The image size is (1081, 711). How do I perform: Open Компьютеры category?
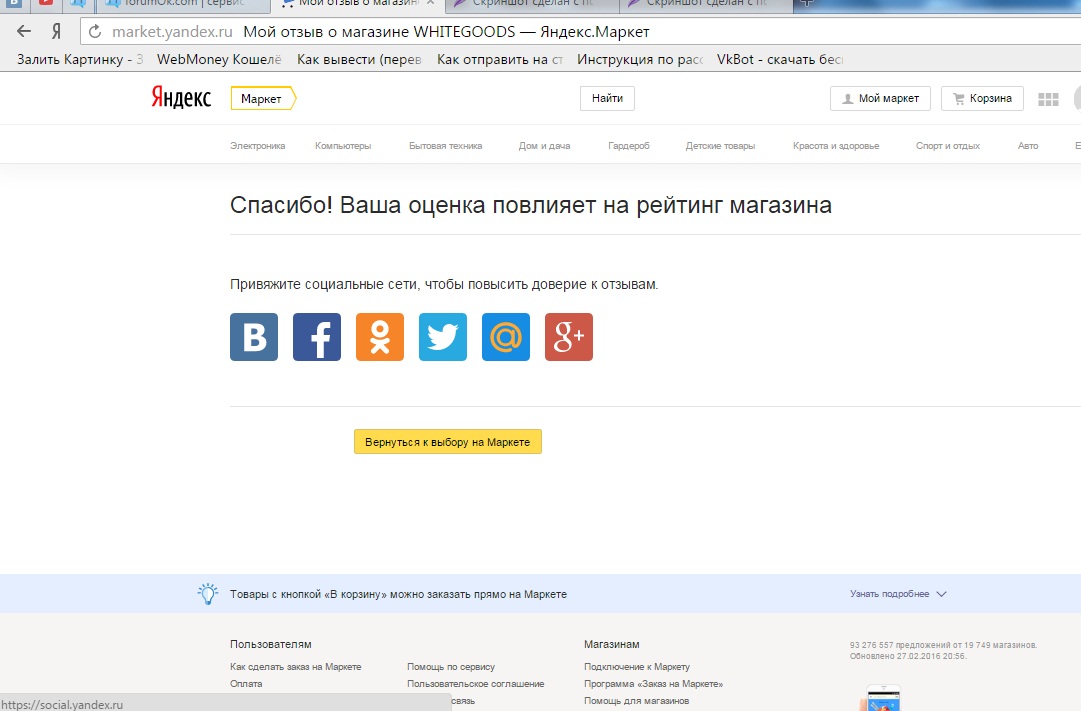(343, 146)
